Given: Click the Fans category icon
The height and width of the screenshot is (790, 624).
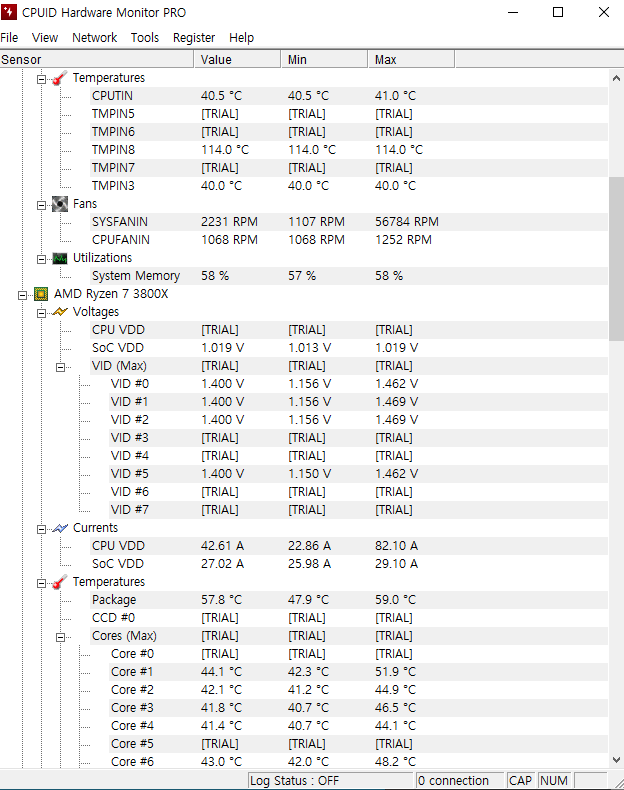Looking at the screenshot, I should (x=60, y=204).
